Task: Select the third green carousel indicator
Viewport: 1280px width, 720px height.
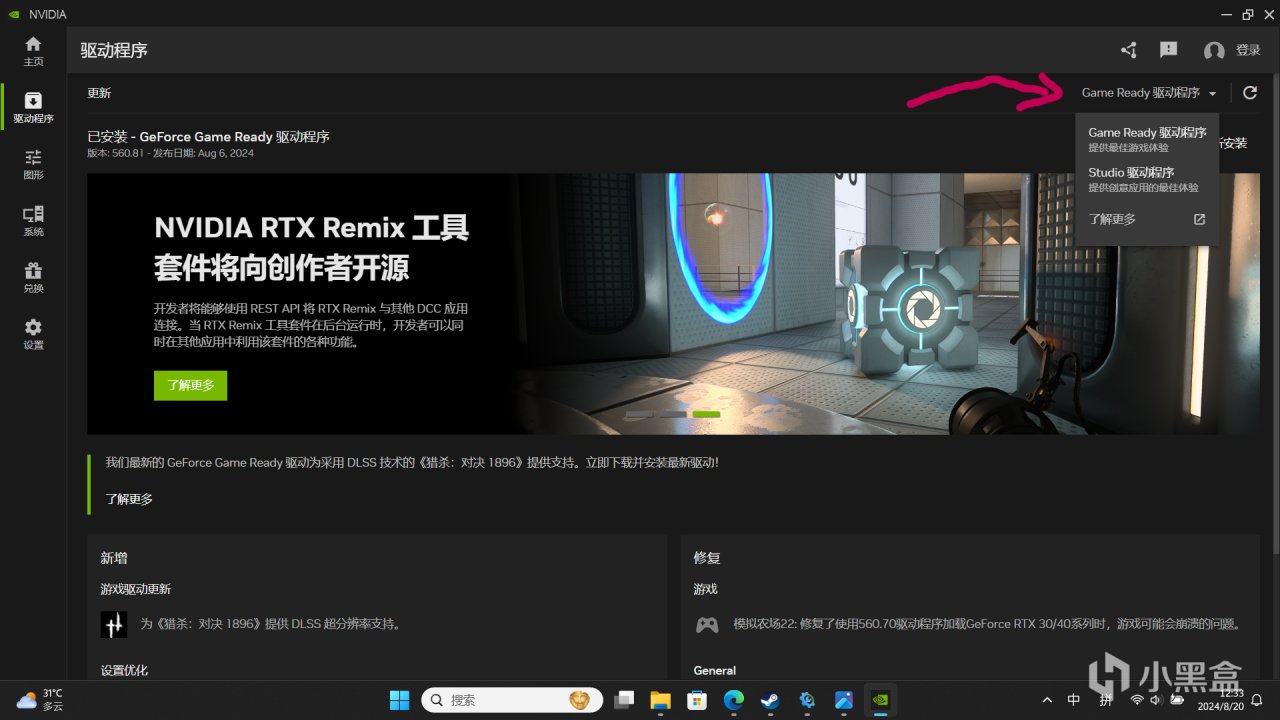Action: (x=706, y=414)
